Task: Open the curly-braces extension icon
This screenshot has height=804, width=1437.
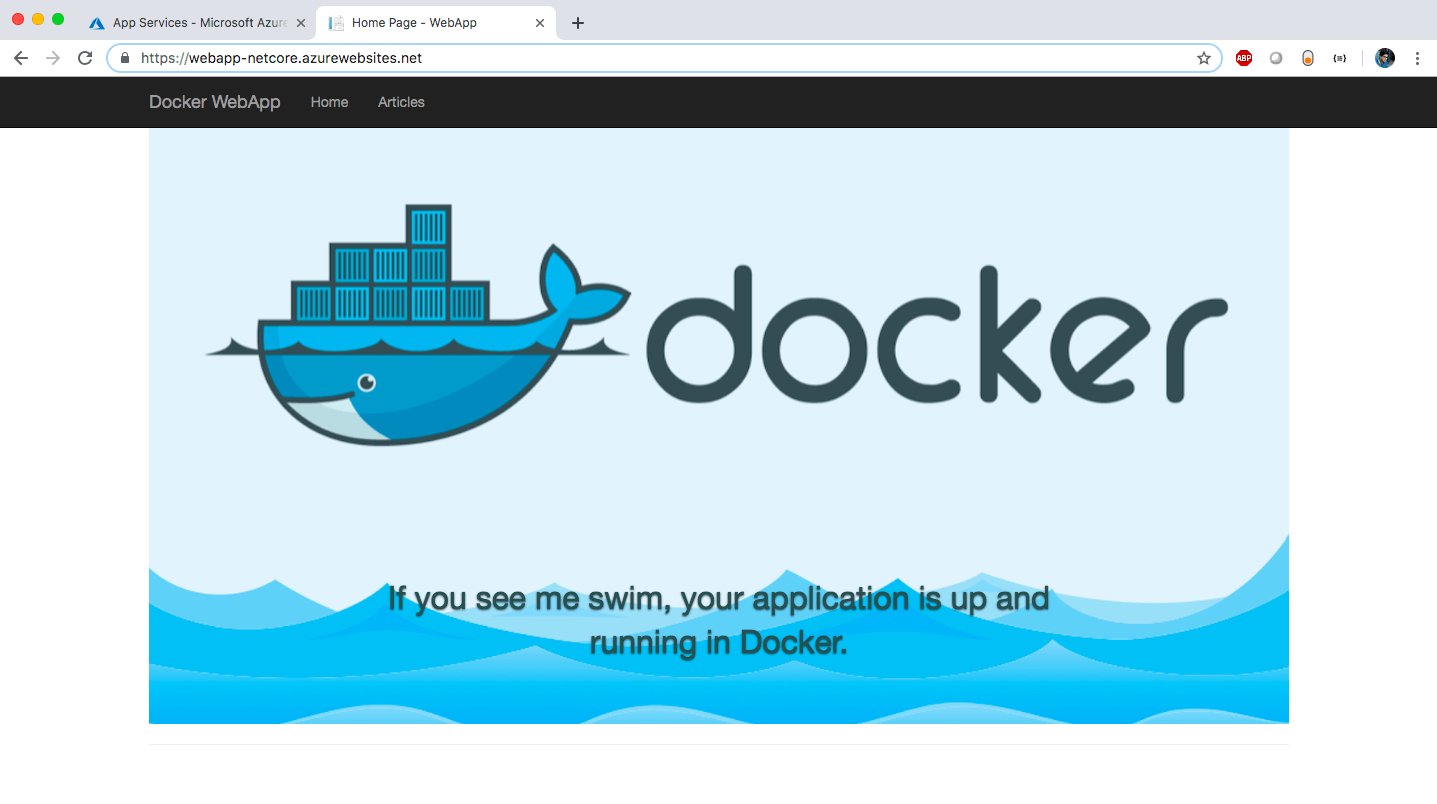Action: pos(1340,58)
